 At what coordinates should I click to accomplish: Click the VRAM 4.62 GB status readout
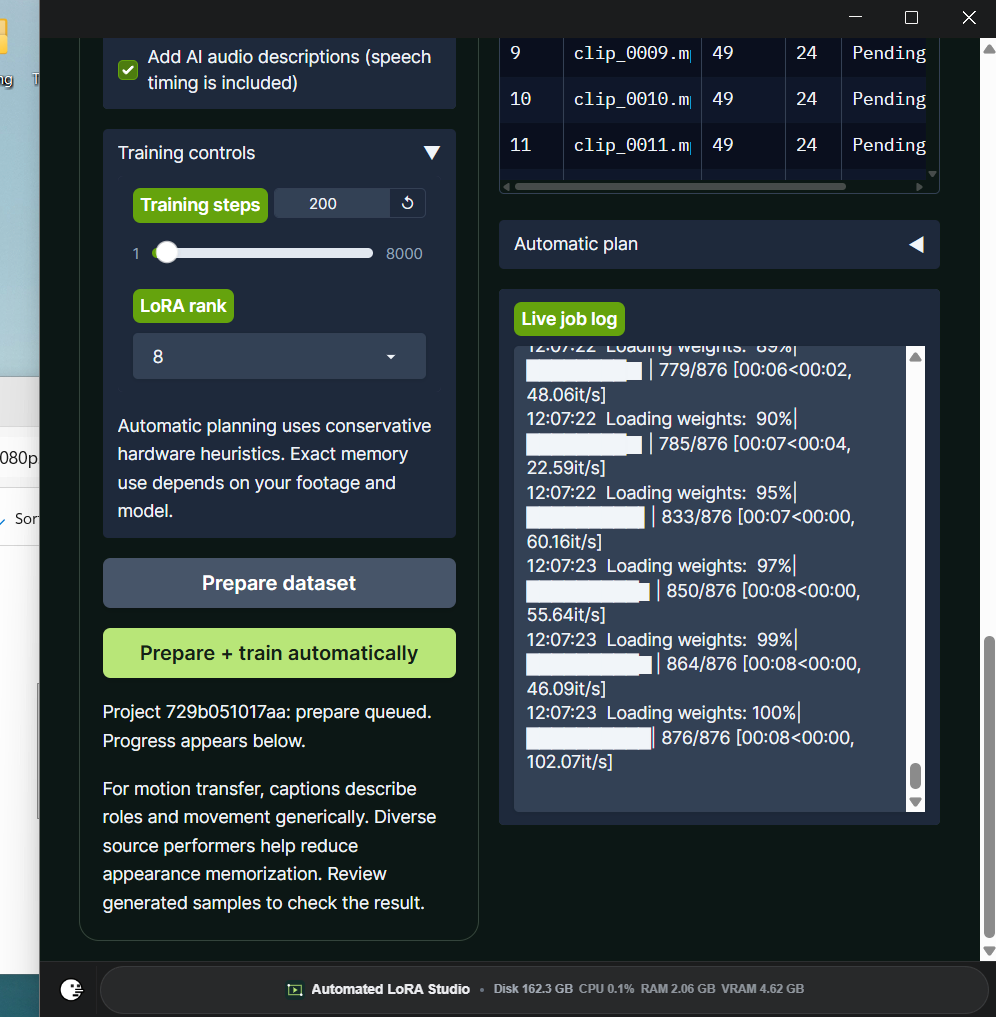[763, 989]
